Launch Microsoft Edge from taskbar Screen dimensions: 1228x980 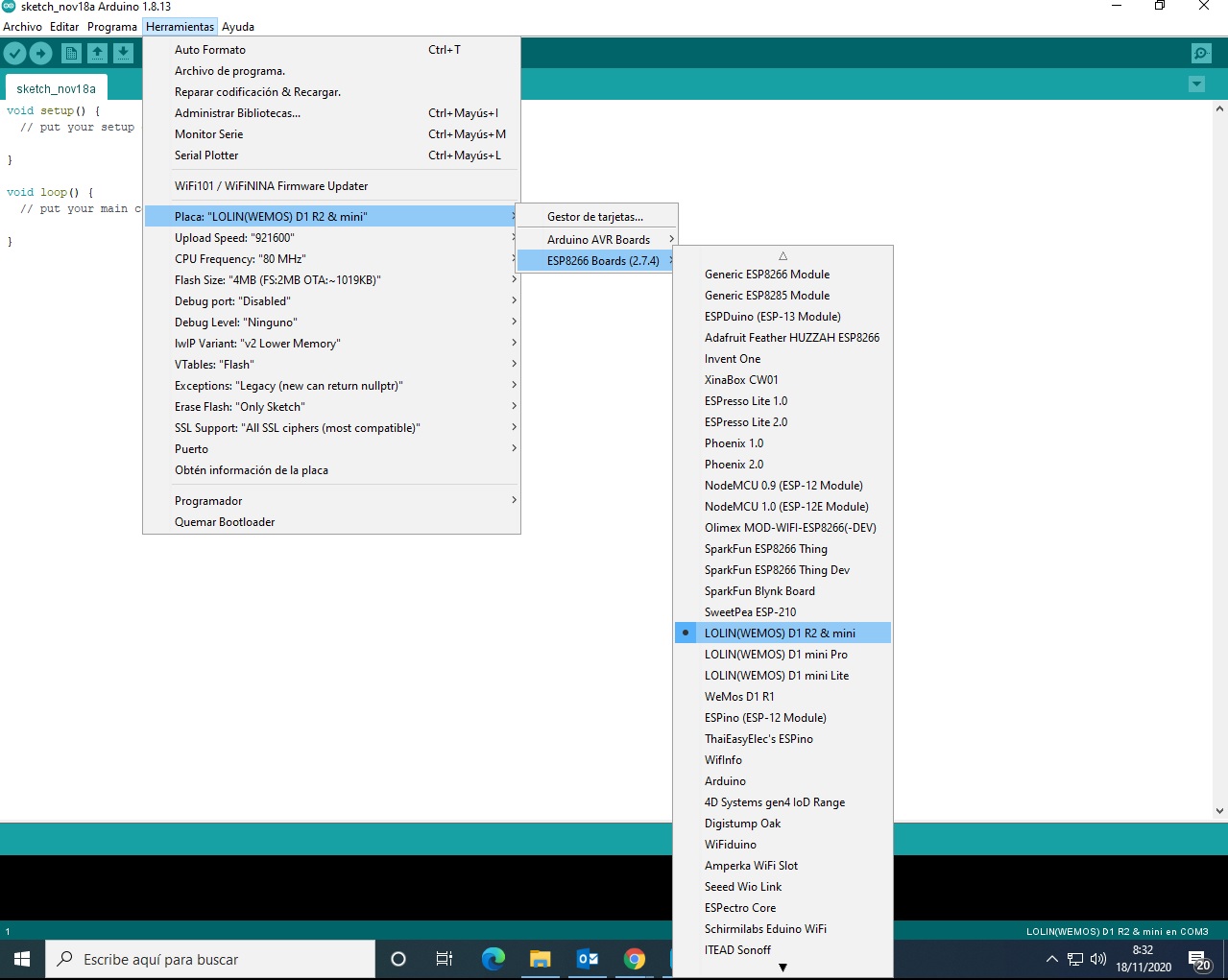(494, 959)
